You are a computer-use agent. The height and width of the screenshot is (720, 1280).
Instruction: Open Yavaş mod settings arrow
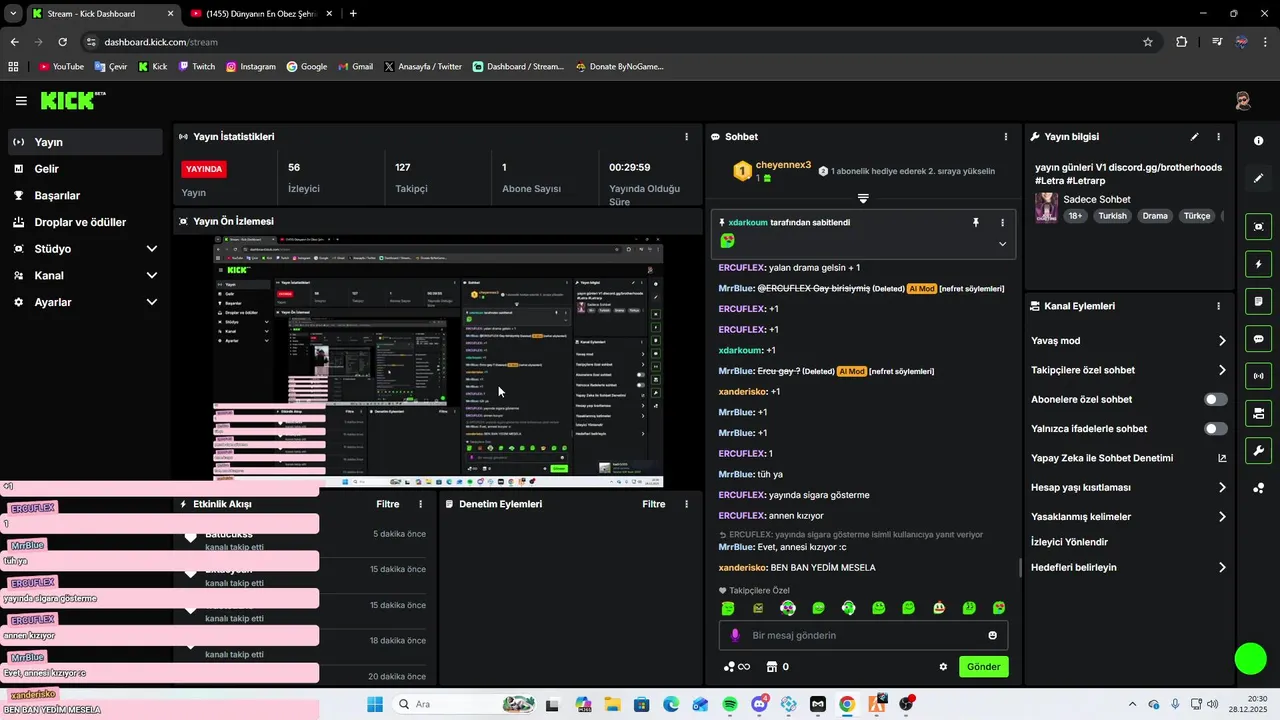(x=1222, y=341)
